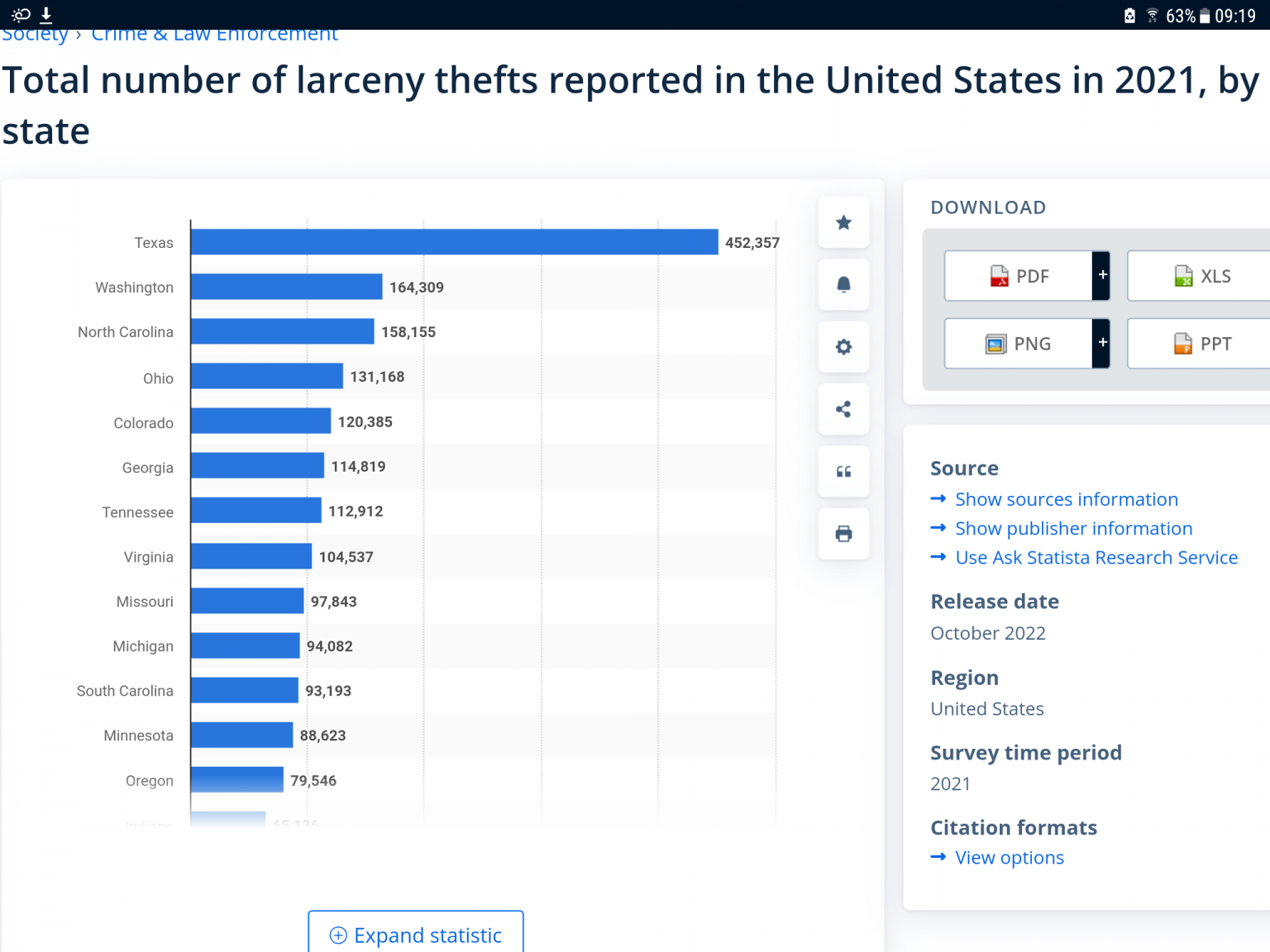This screenshot has height=952, width=1270.
Task: Click the print statistic icon
Action: pos(843,534)
